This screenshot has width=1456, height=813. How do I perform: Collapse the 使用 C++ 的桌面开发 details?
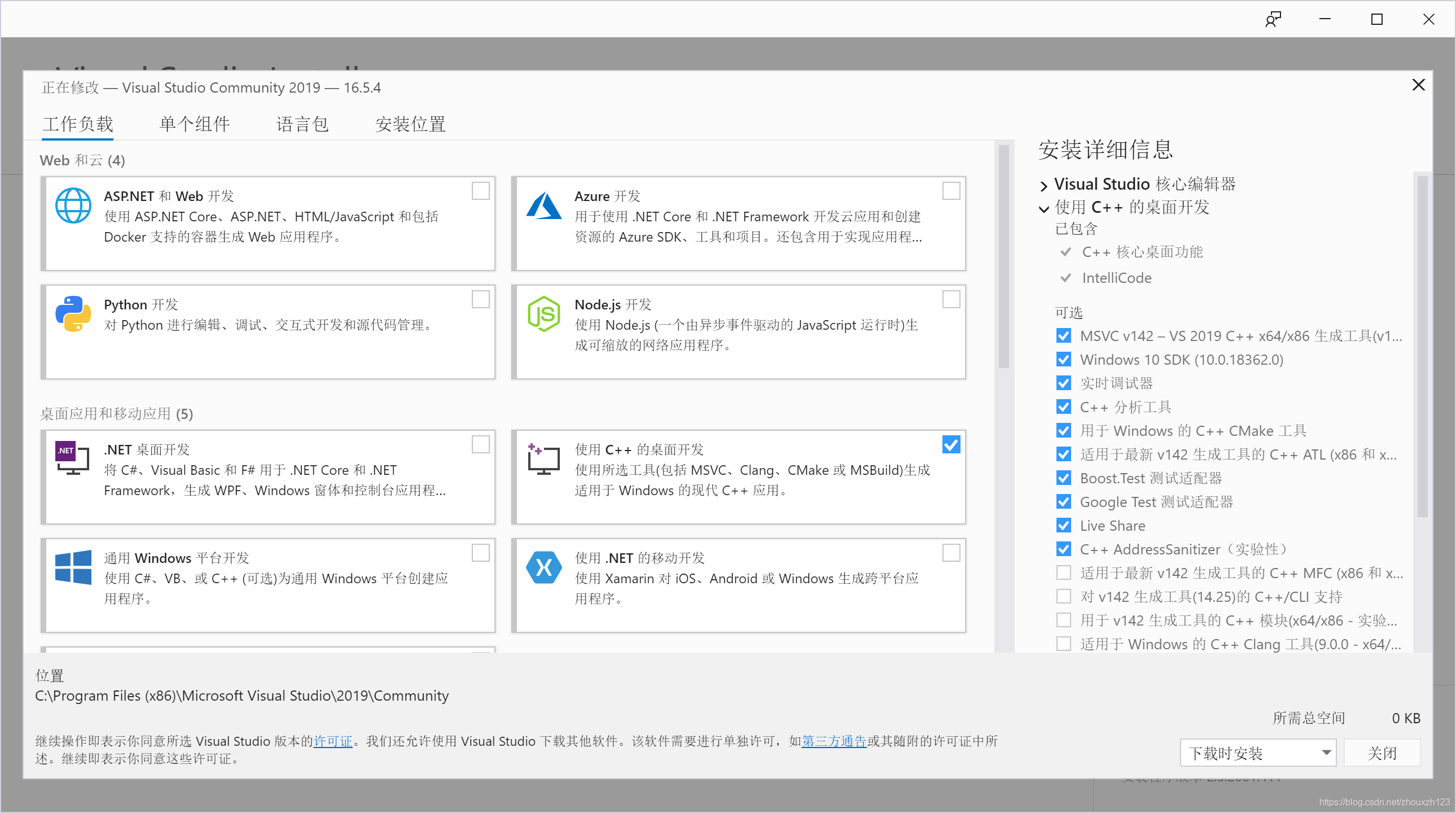1043,209
